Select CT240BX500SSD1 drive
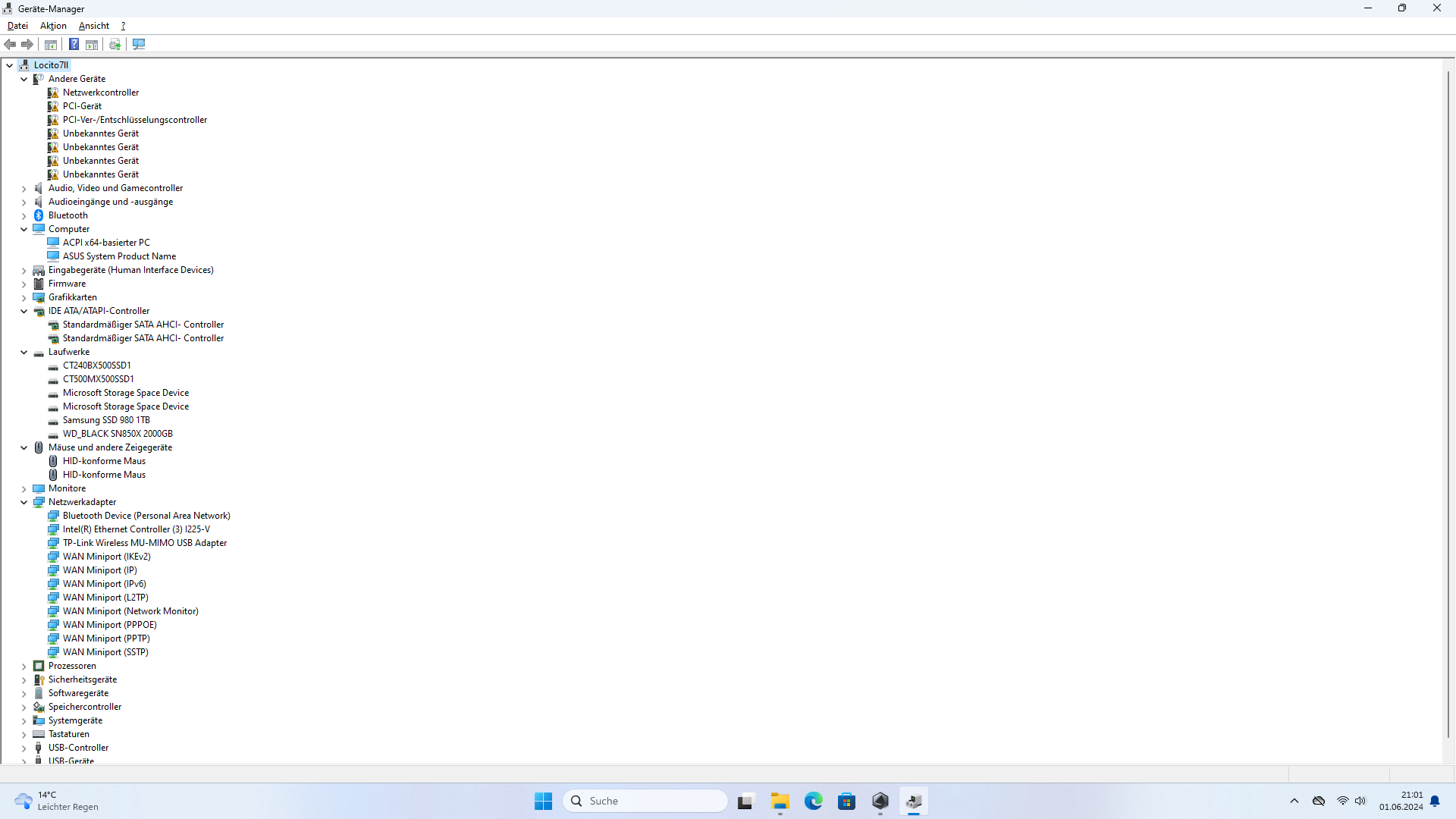Image resolution: width=1456 pixels, height=819 pixels. 96,366
